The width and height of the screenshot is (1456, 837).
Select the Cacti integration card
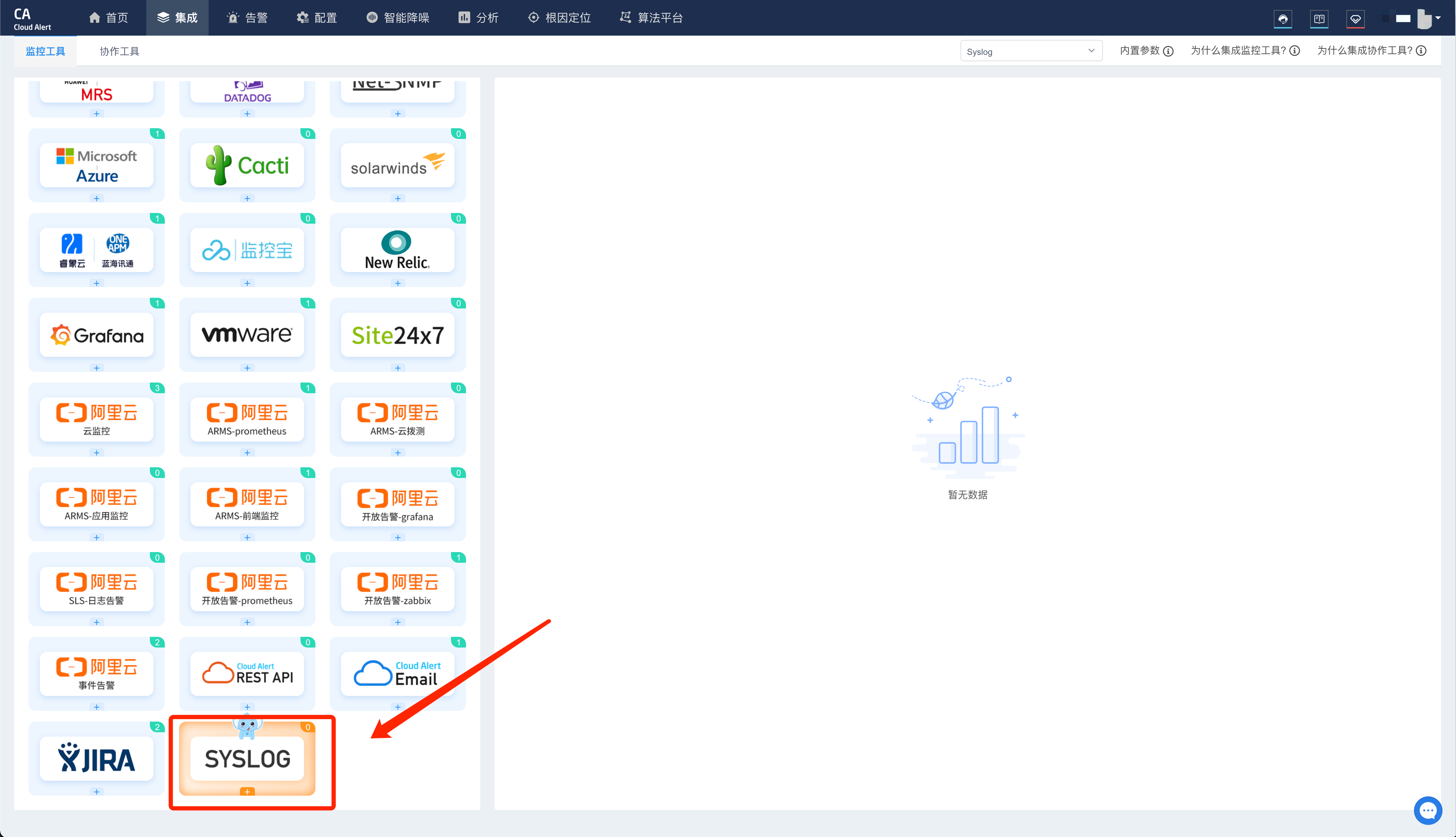point(247,166)
